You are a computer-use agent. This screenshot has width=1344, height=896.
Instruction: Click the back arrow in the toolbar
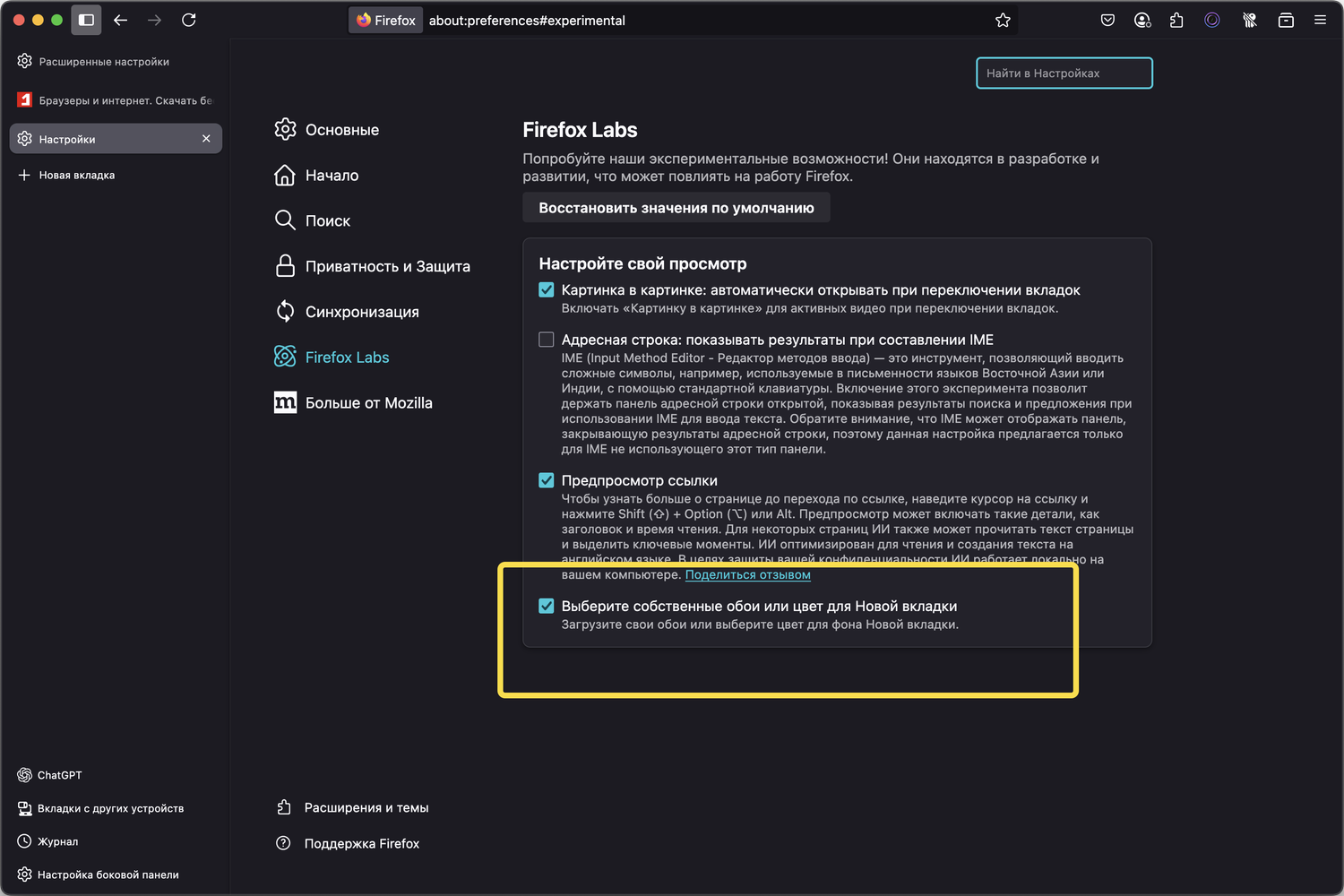121,20
